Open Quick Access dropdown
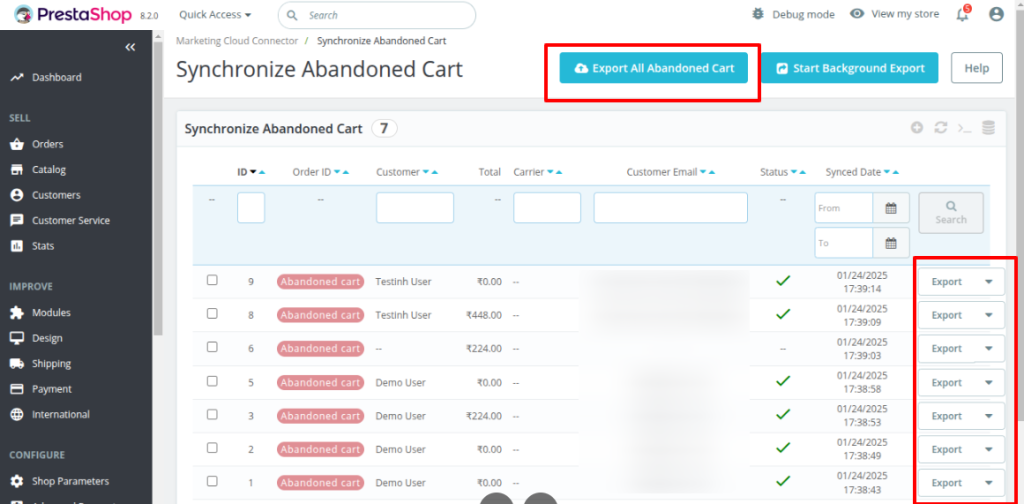Screen dimensions: 1024x504 pyautogui.click(x=215, y=14)
